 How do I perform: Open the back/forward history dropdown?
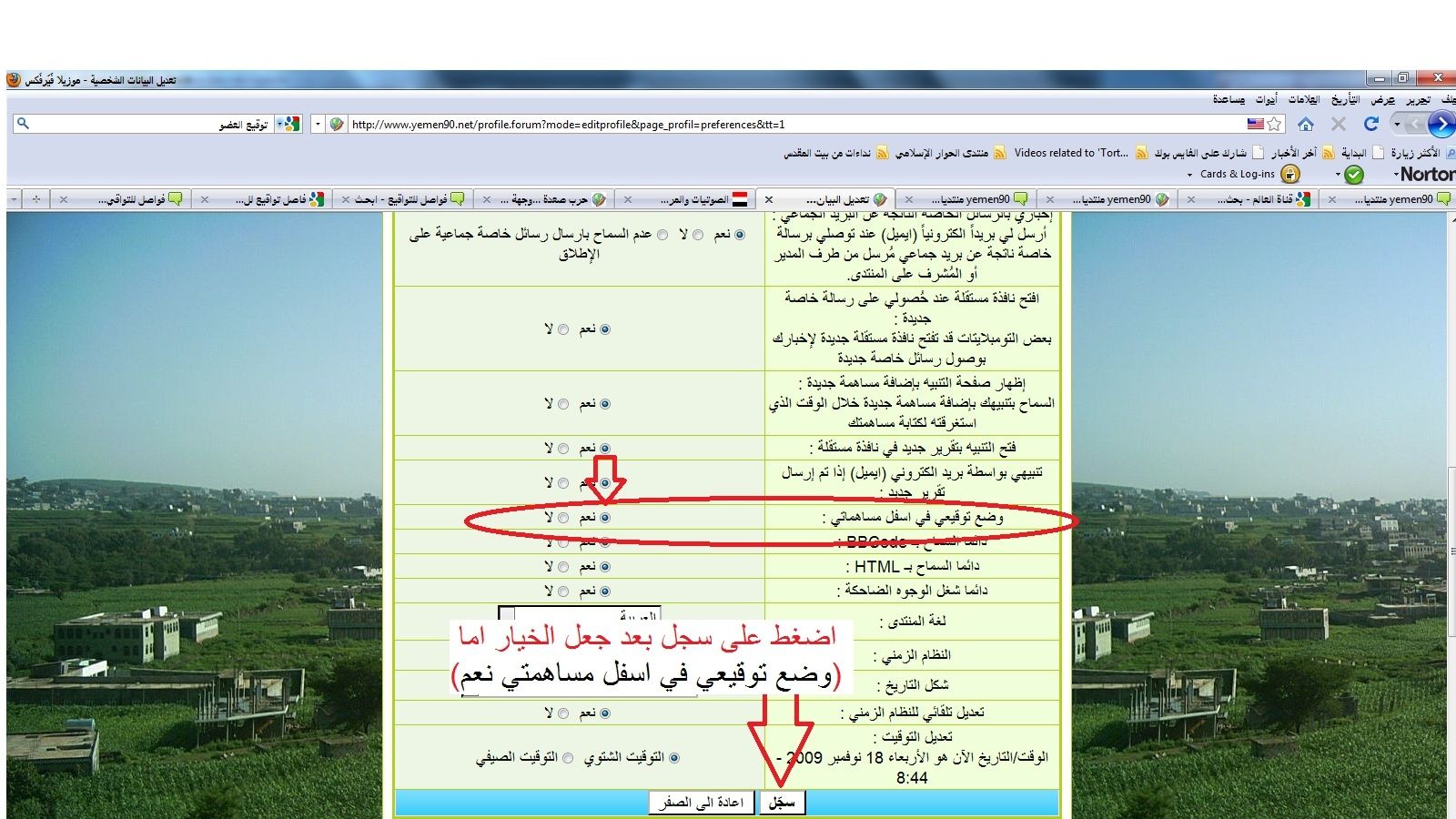[x=1397, y=124]
